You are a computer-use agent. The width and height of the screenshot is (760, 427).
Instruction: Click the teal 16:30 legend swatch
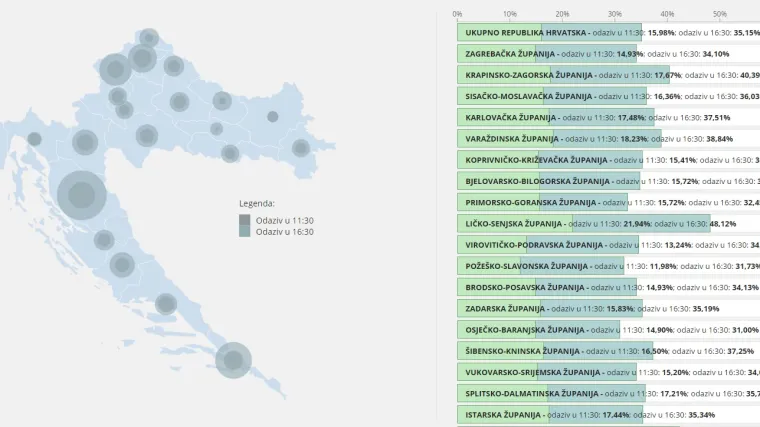click(245, 231)
